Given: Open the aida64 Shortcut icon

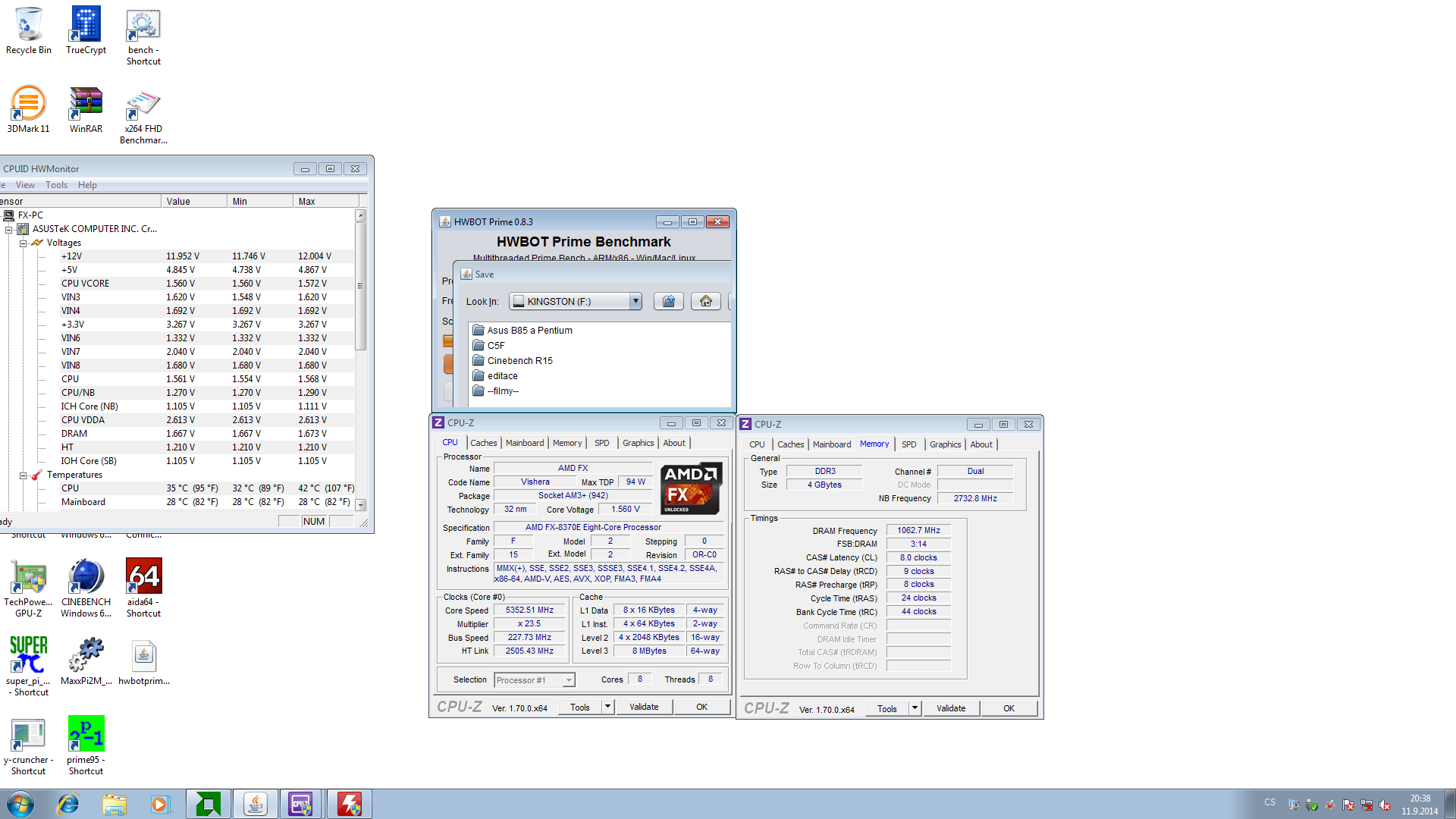Looking at the screenshot, I should point(143,588).
